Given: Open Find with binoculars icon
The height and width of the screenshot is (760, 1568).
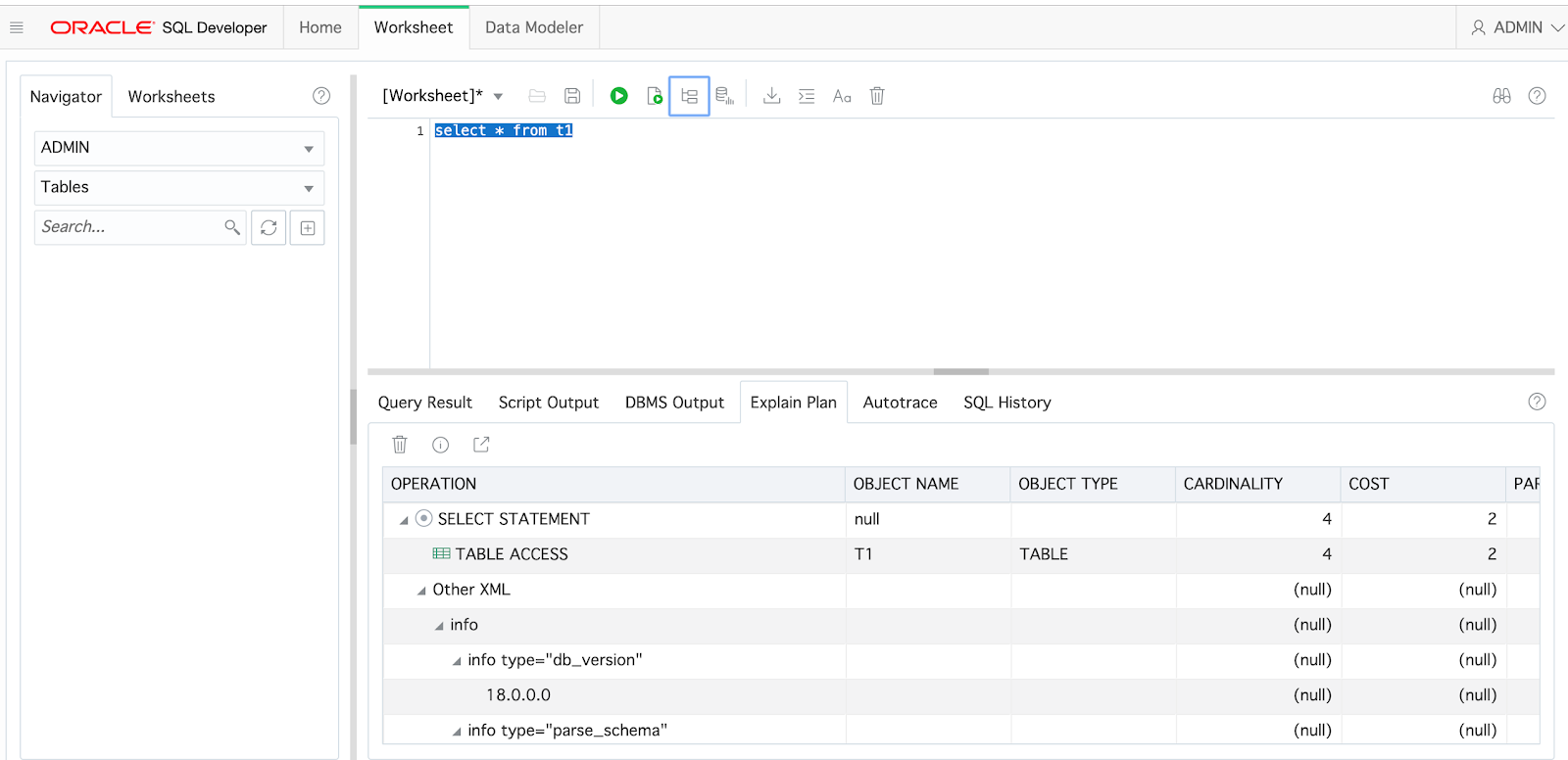Looking at the screenshot, I should click(1501, 96).
